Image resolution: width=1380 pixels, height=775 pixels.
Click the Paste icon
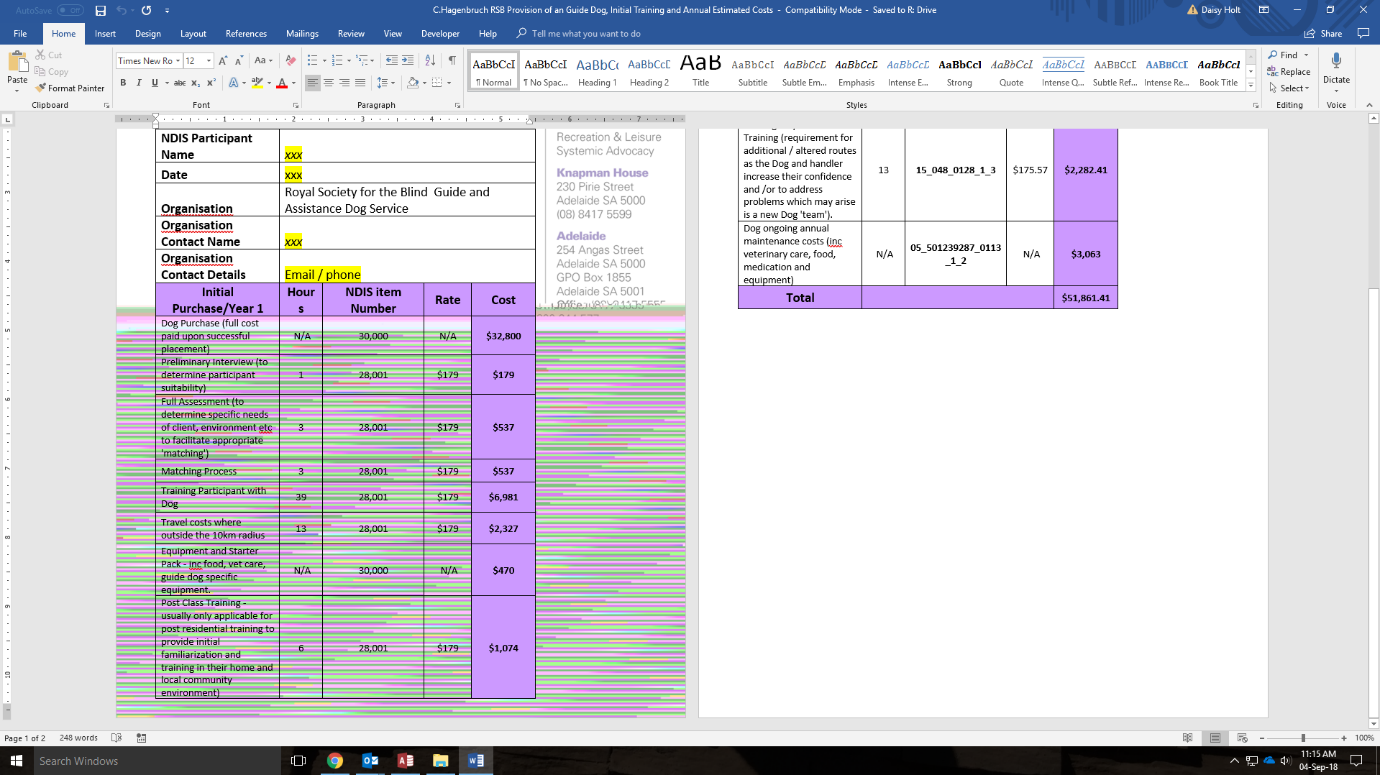tap(17, 63)
